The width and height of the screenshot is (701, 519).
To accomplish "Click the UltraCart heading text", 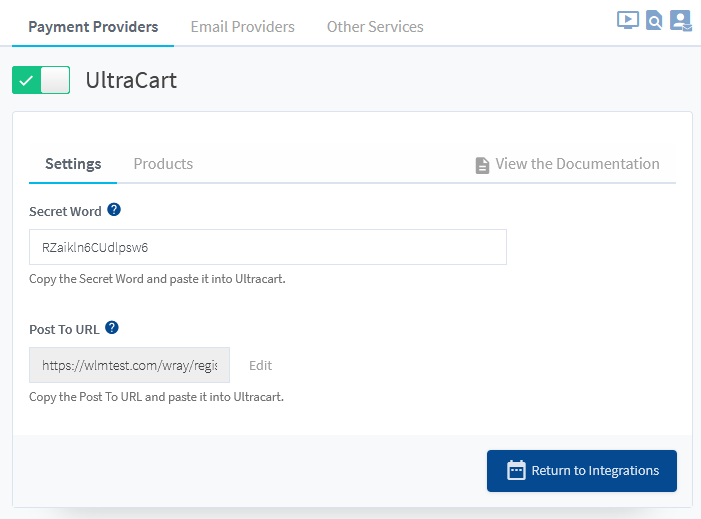I will [131, 80].
